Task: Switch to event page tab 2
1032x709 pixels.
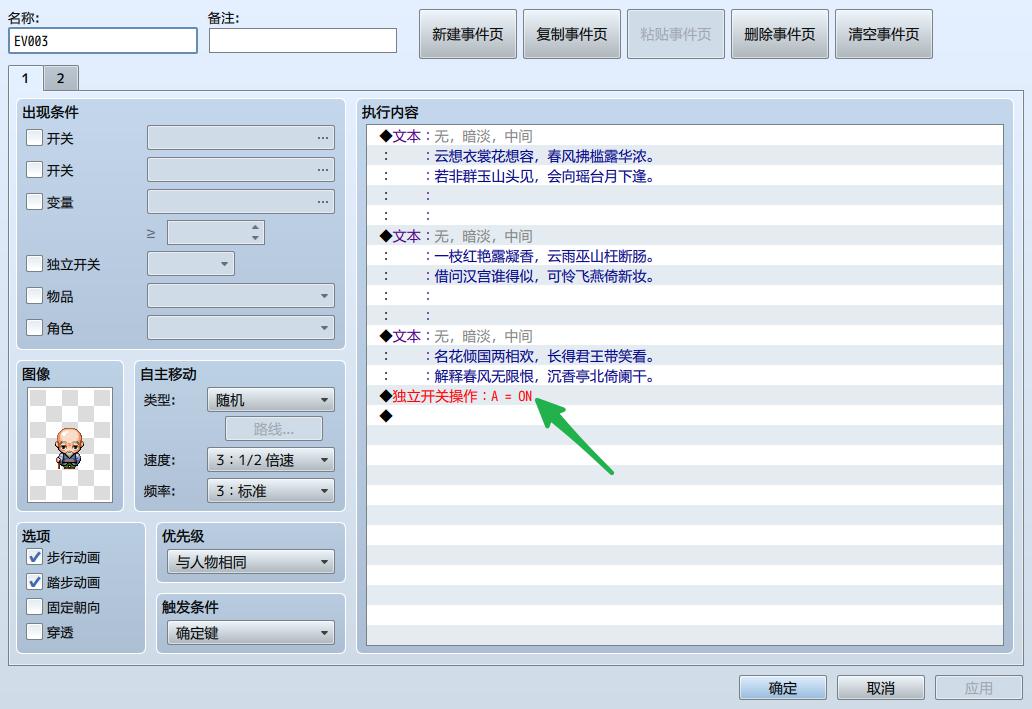Action: click(61, 78)
